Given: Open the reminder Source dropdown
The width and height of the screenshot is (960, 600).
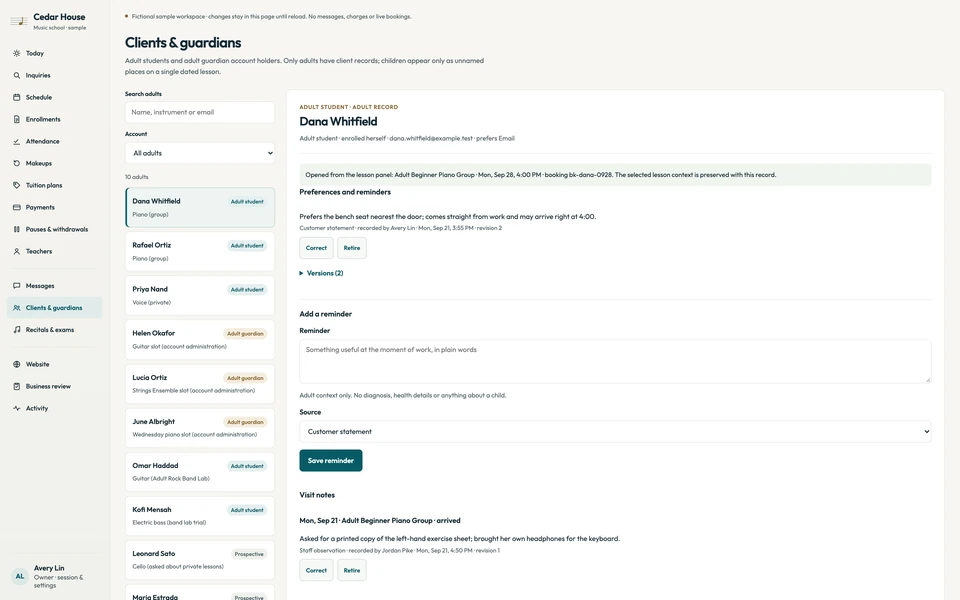Looking at the screenshot, I should pyautogui.click(x=615, y=432).
